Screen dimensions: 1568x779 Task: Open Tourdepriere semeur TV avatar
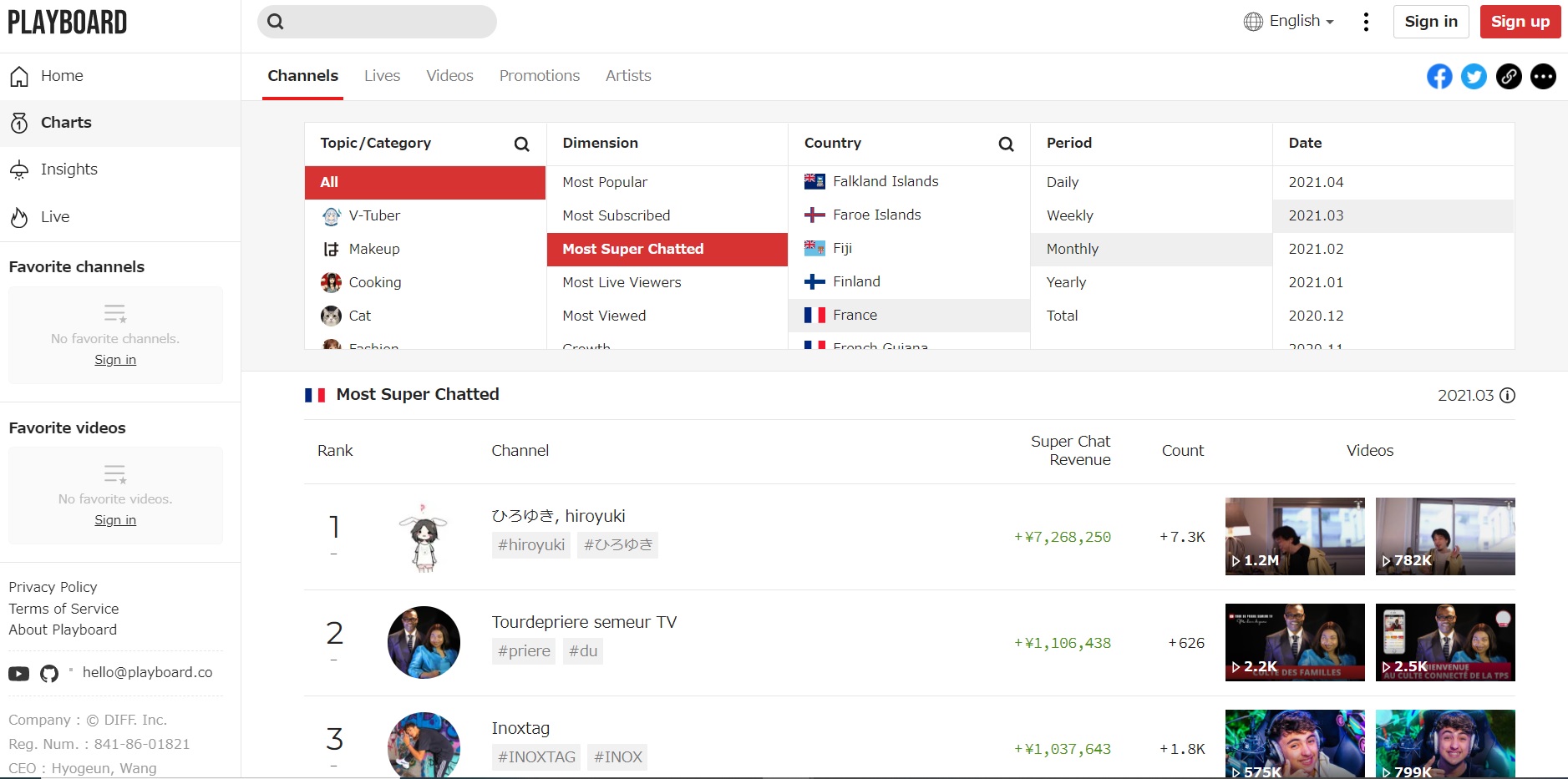pos(424,642)
